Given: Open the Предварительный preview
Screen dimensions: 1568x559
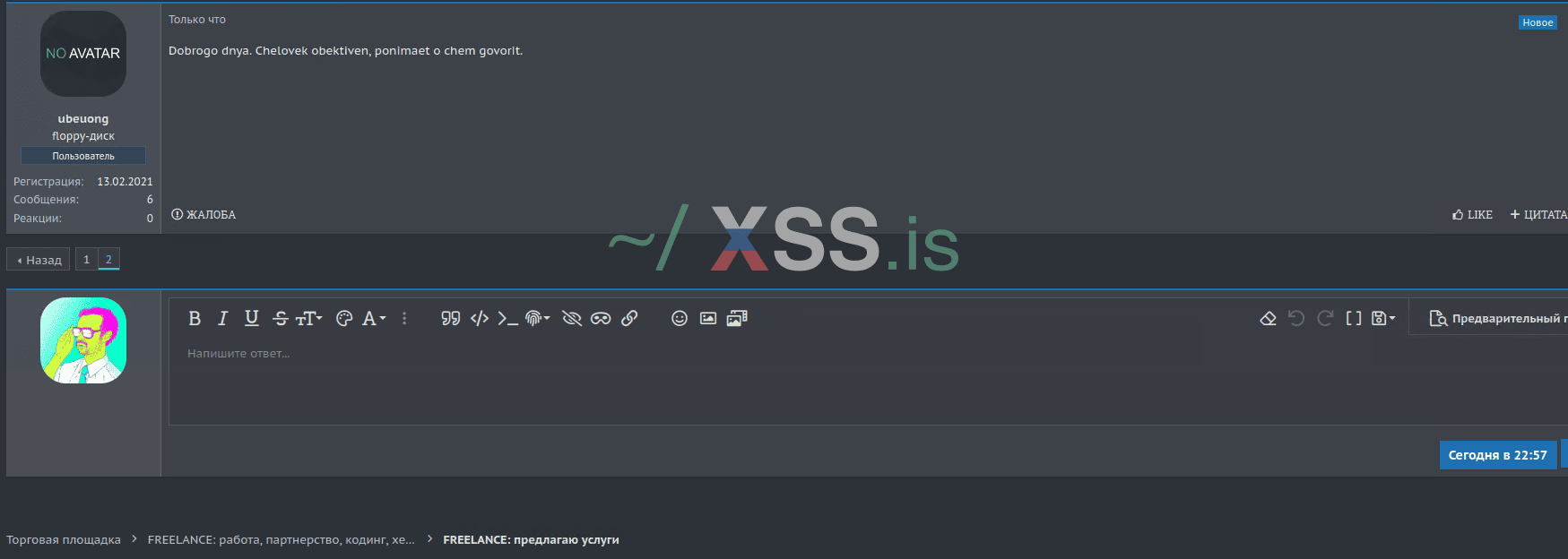Looking at the screenshot, I should (1497, 318).
